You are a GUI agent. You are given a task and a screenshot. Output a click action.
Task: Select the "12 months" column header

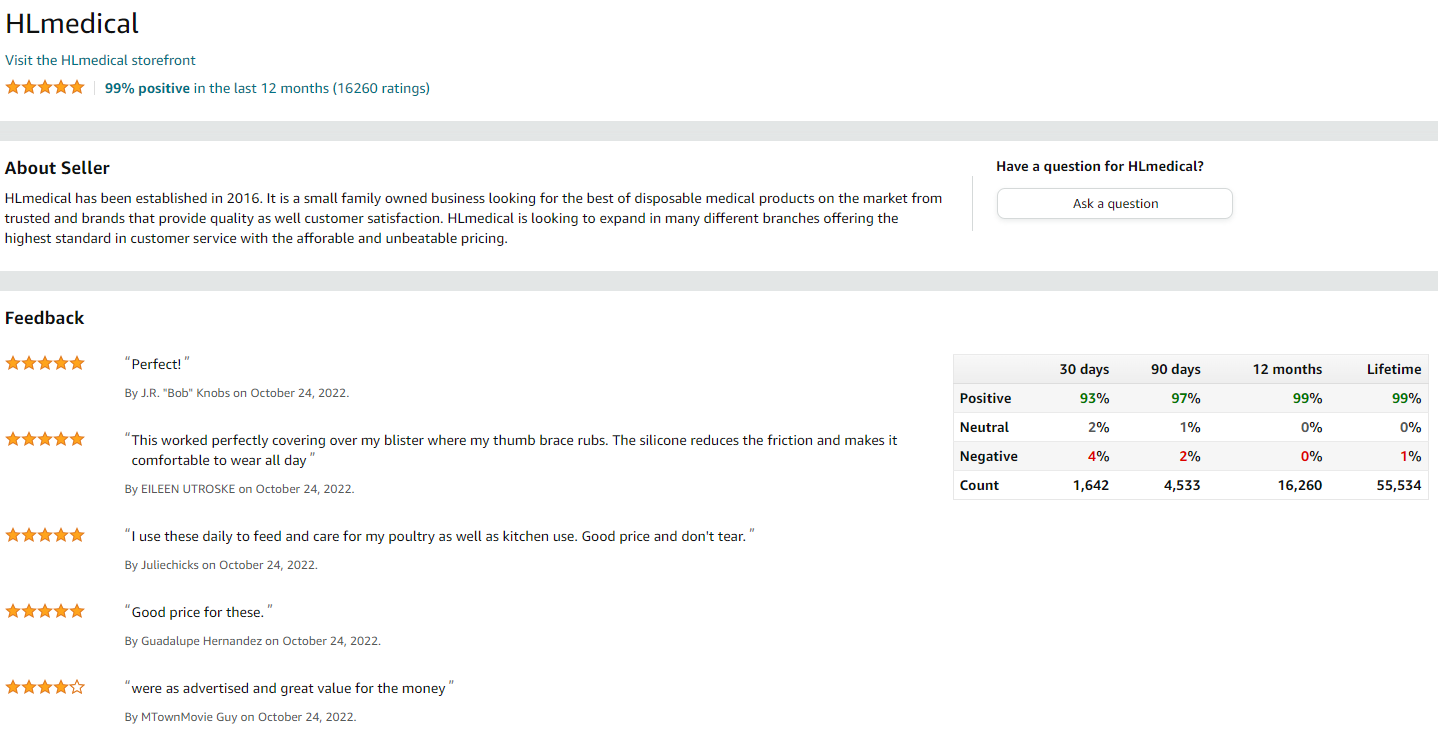coord(1287,369)
